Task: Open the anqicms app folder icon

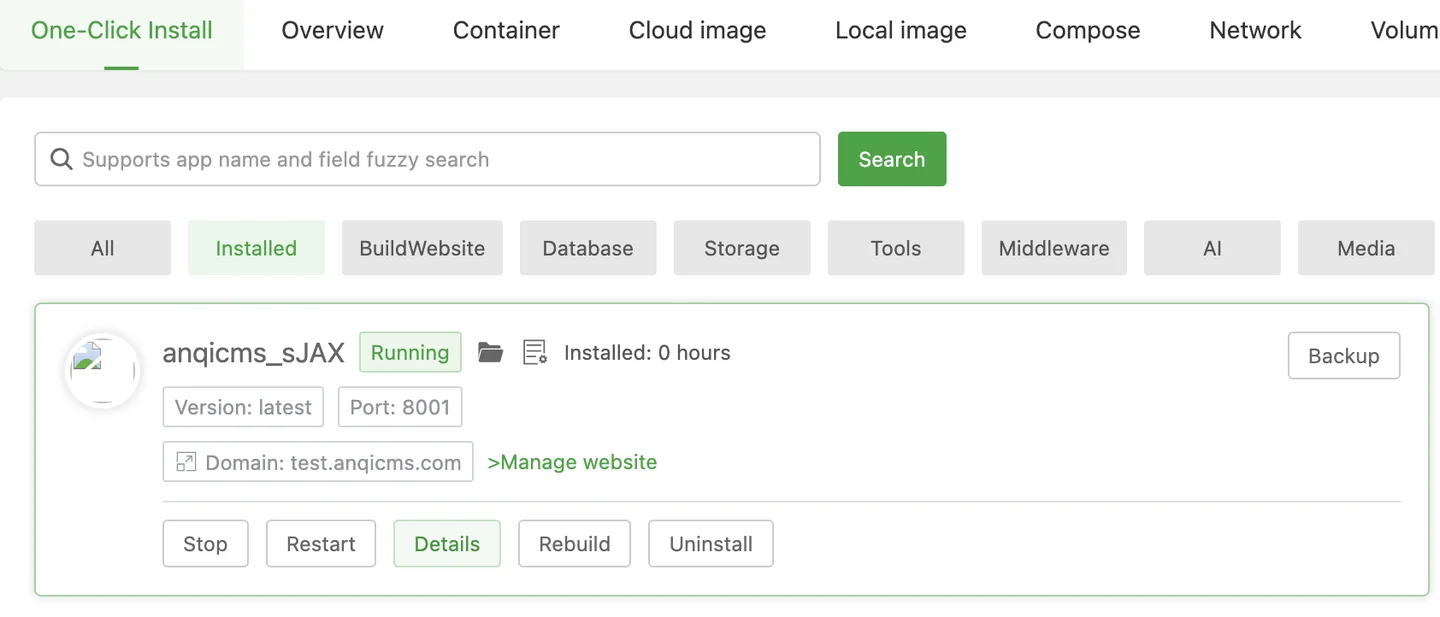Action: pos(490,352)
